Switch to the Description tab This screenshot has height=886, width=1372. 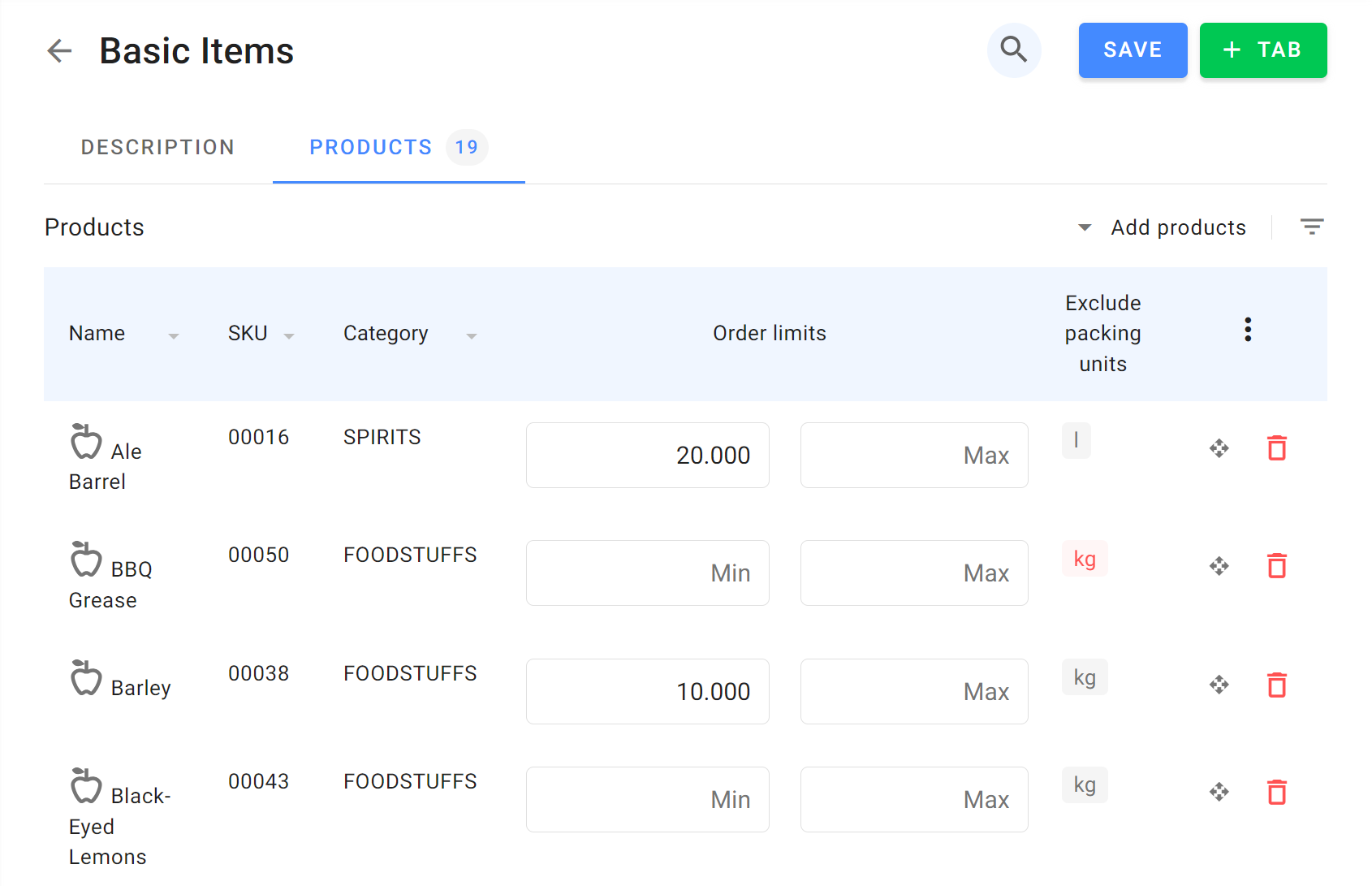coord(157,147)
